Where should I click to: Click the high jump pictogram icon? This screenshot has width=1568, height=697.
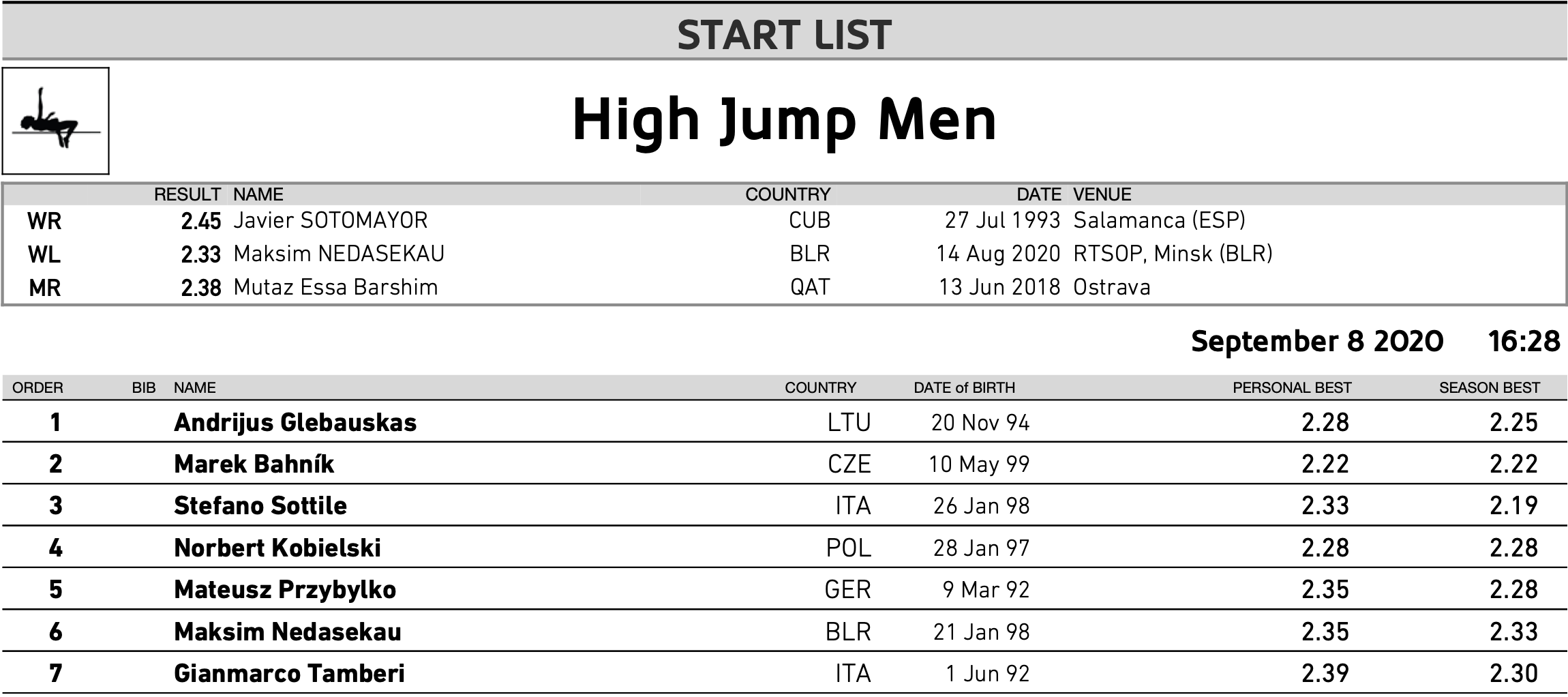56,121
